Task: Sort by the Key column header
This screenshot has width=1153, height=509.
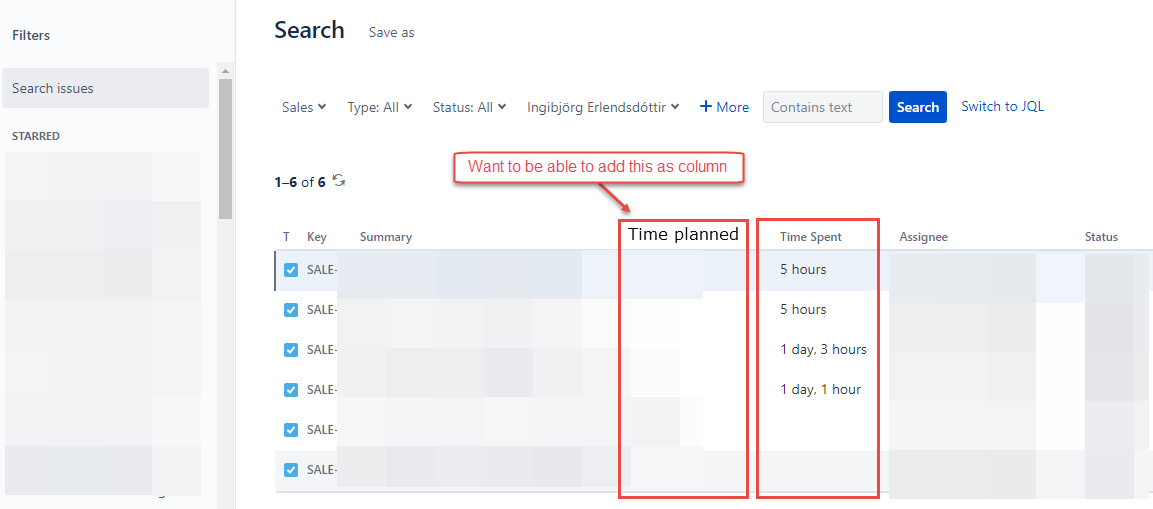Action: pyautogui.click(x=317, y=237)
